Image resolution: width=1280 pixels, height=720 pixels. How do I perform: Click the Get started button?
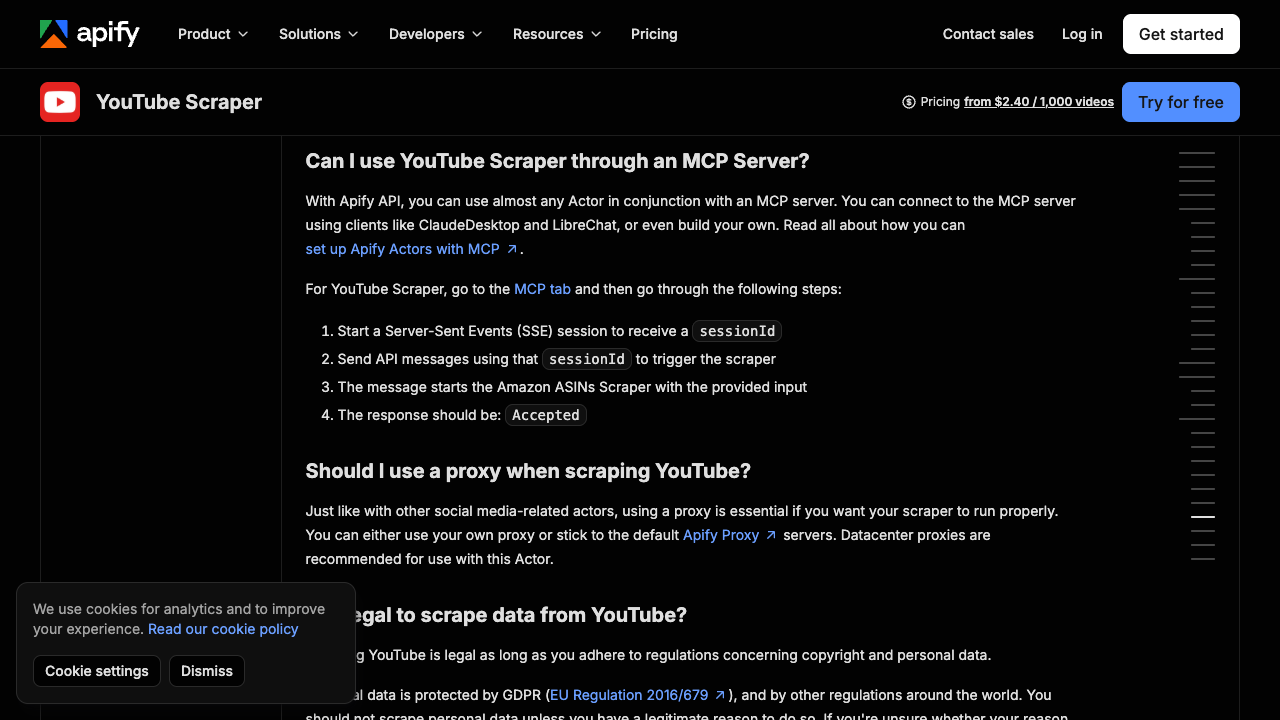click(1181, 34)
